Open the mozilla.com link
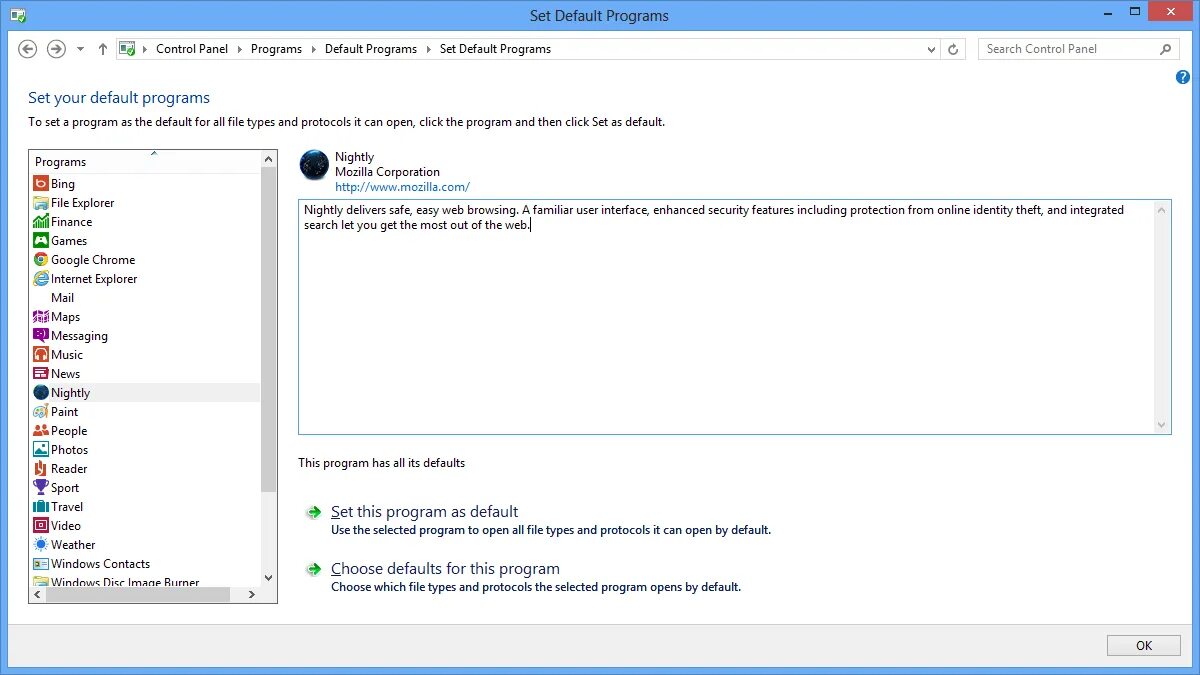The image size is (1200, 675). [402, 187]
